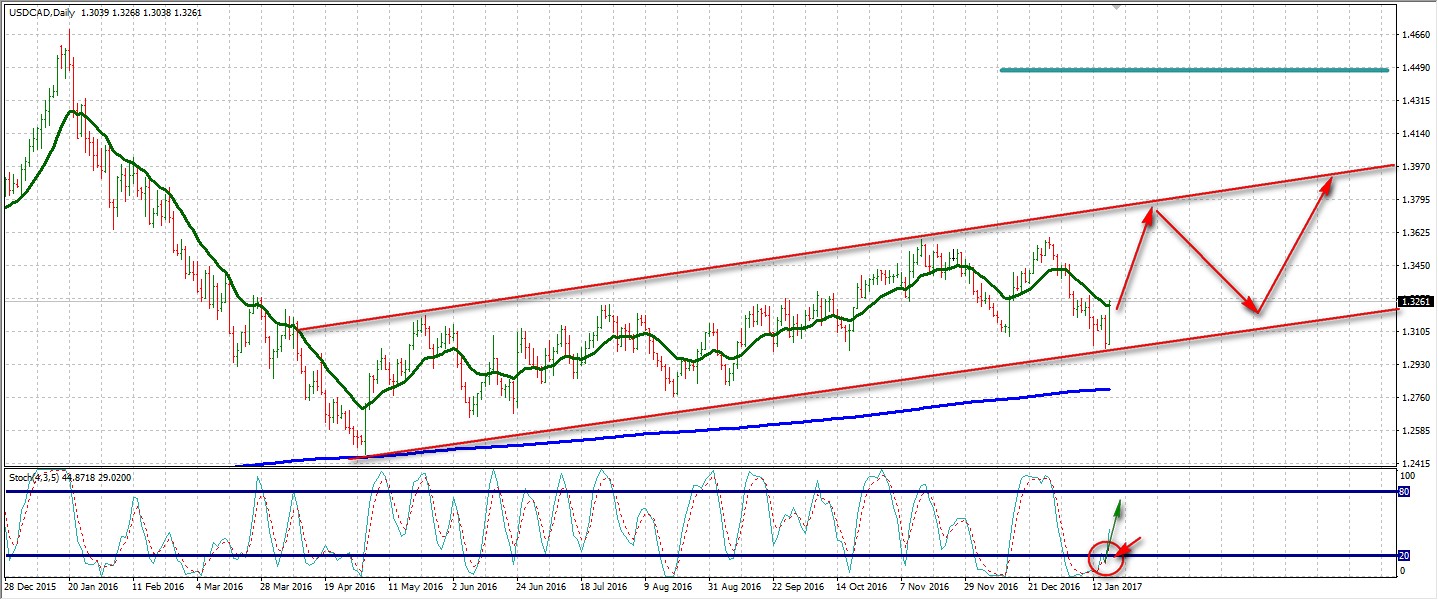Viewport: 1438px width, 600px height.
Task: Click the 11 Feb 2016 date label
Action: 158,588
